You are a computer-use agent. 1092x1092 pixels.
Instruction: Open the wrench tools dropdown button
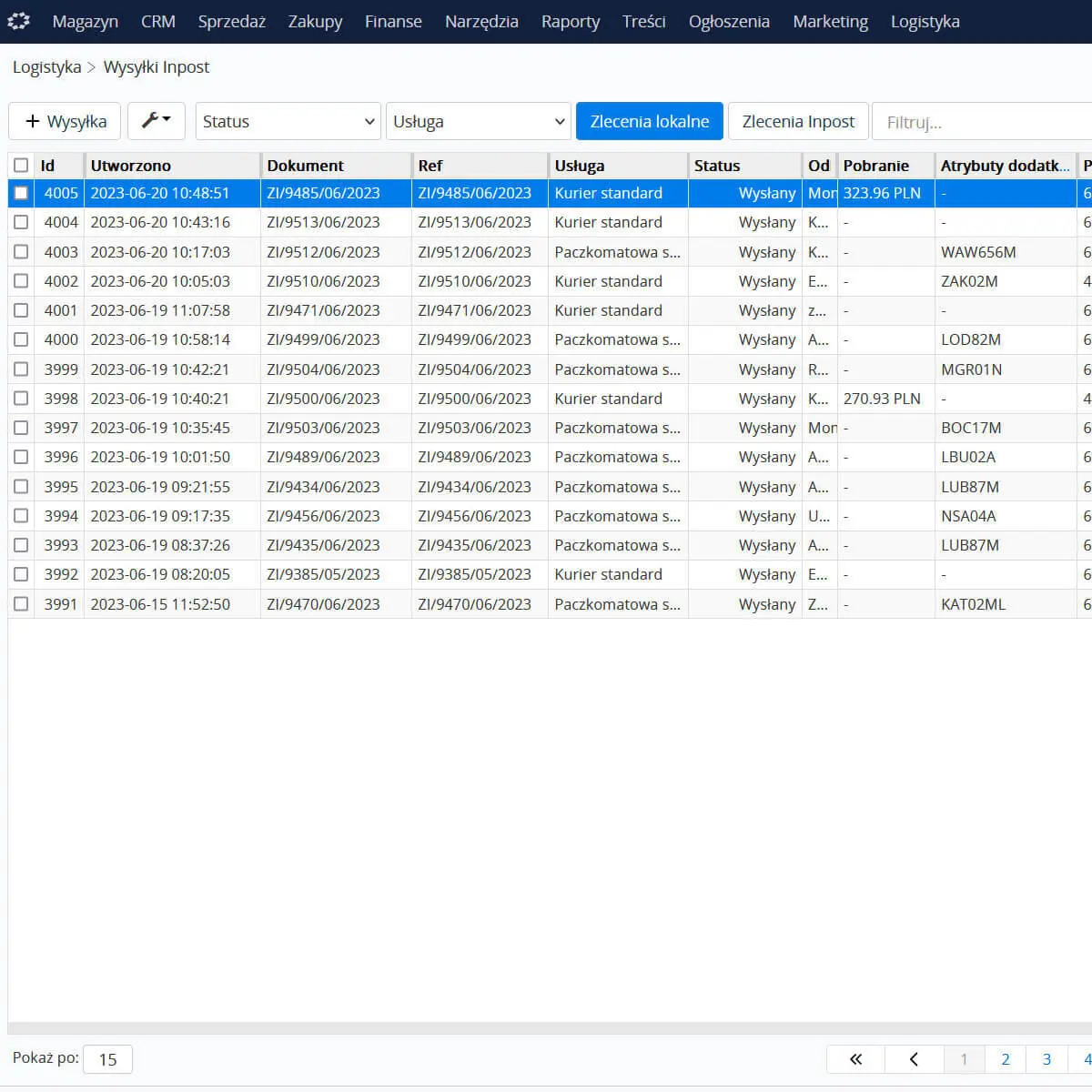157,121
